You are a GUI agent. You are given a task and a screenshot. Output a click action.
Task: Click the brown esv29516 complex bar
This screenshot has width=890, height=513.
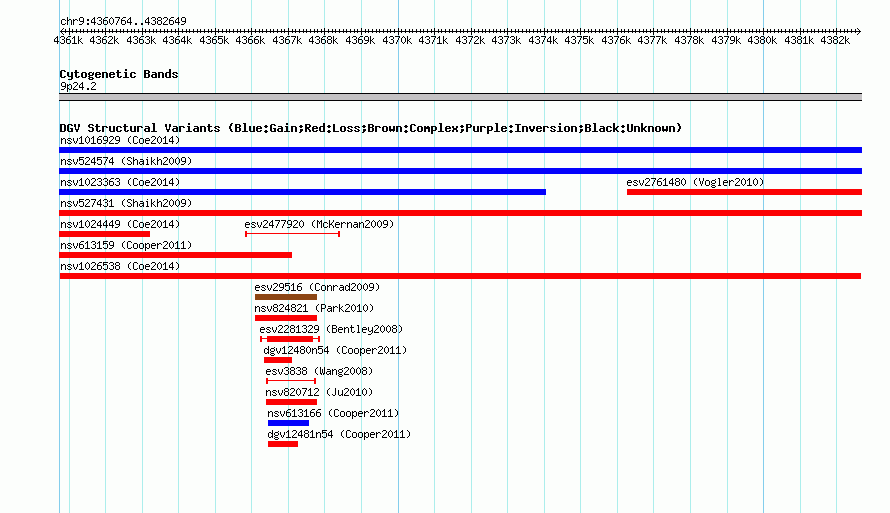click(x=286, y=297)
